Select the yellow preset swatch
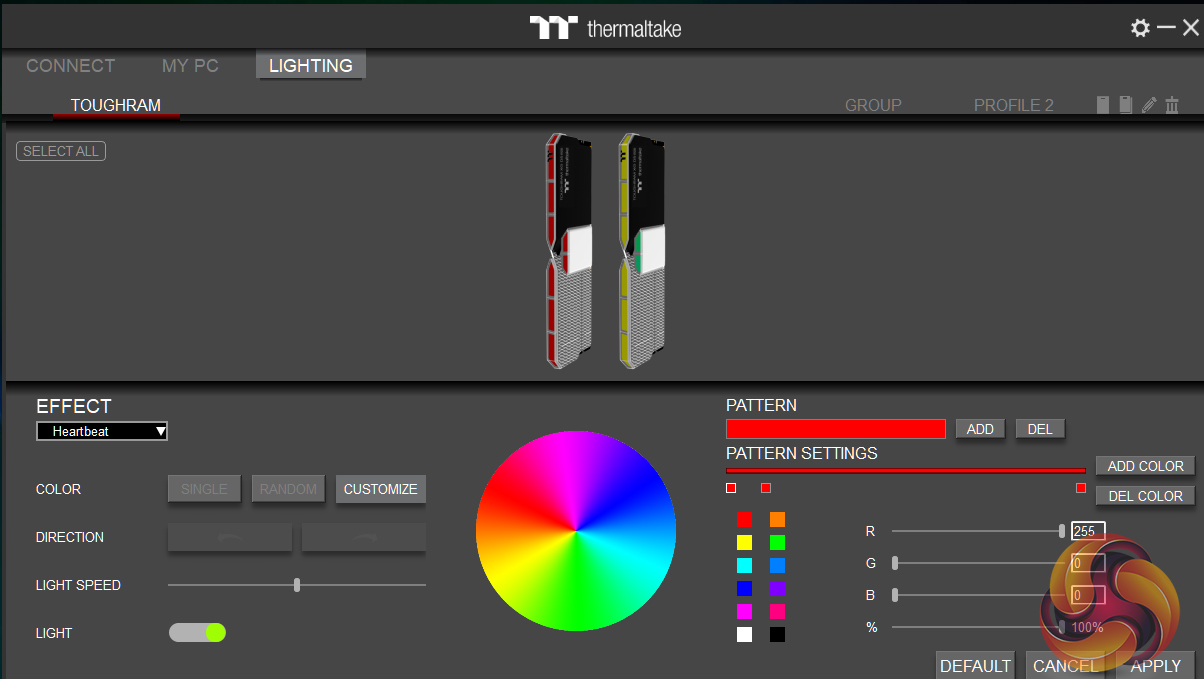Screen dimensions: 1204x679 (x=744, y=542)
